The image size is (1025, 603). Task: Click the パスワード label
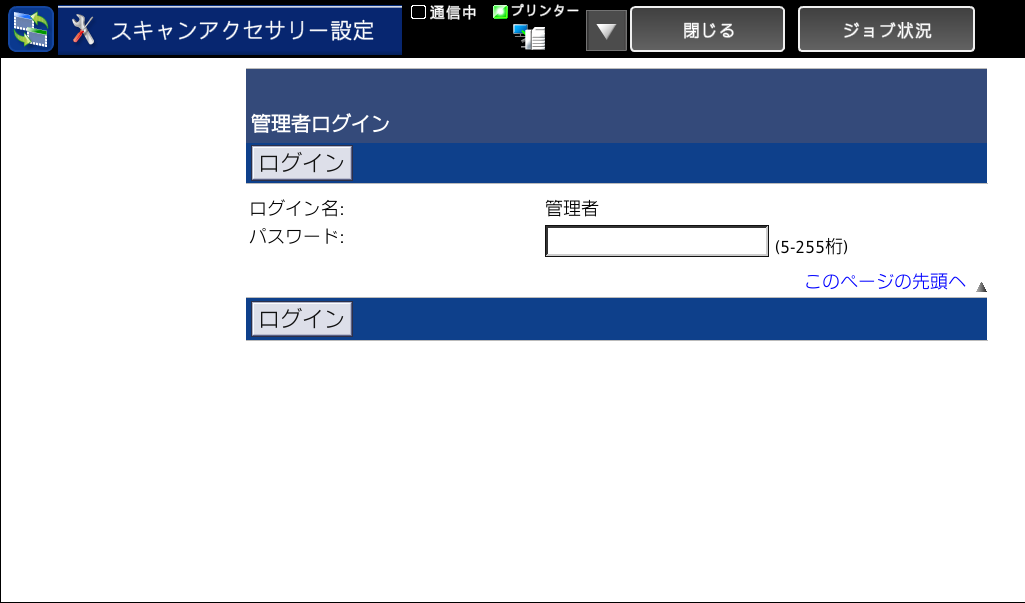coord(296,237)
